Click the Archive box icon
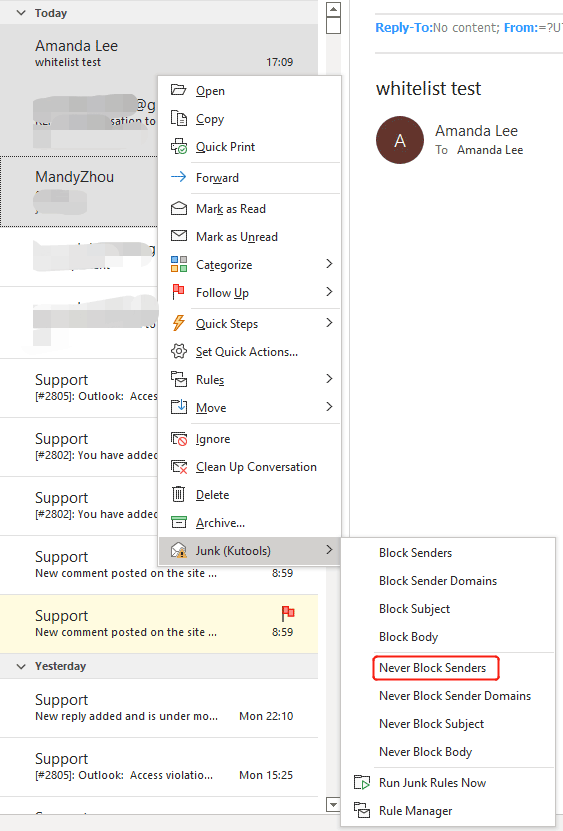 point(179,523)
